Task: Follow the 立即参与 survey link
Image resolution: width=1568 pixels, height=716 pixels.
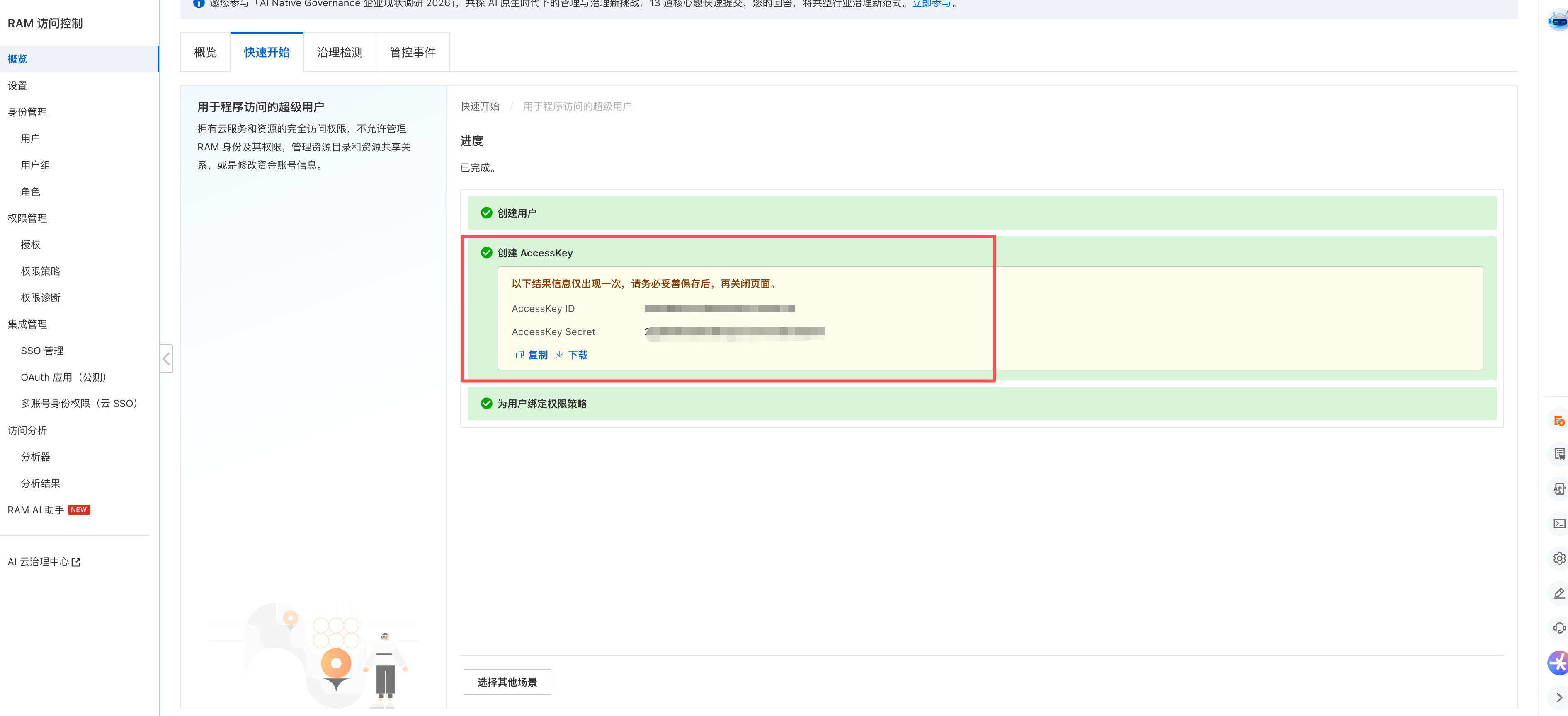Action: tap(931, 4)
